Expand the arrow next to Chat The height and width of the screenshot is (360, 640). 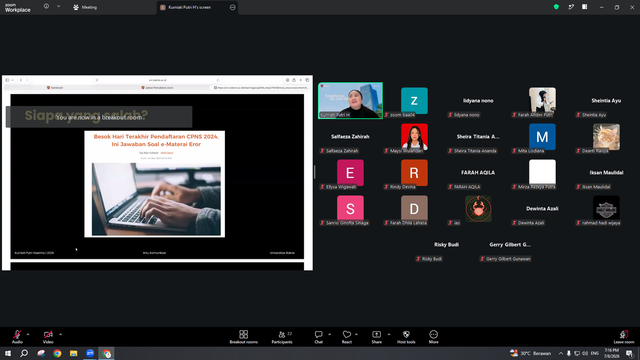pos(329,334)
